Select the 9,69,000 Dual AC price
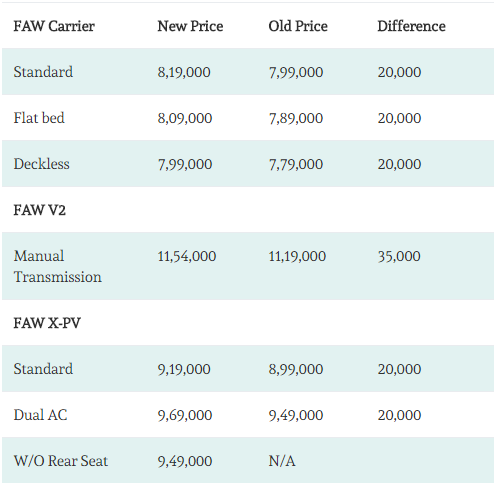Image resolution: width=499 pixels, height=485 pixels. (185, 415)
